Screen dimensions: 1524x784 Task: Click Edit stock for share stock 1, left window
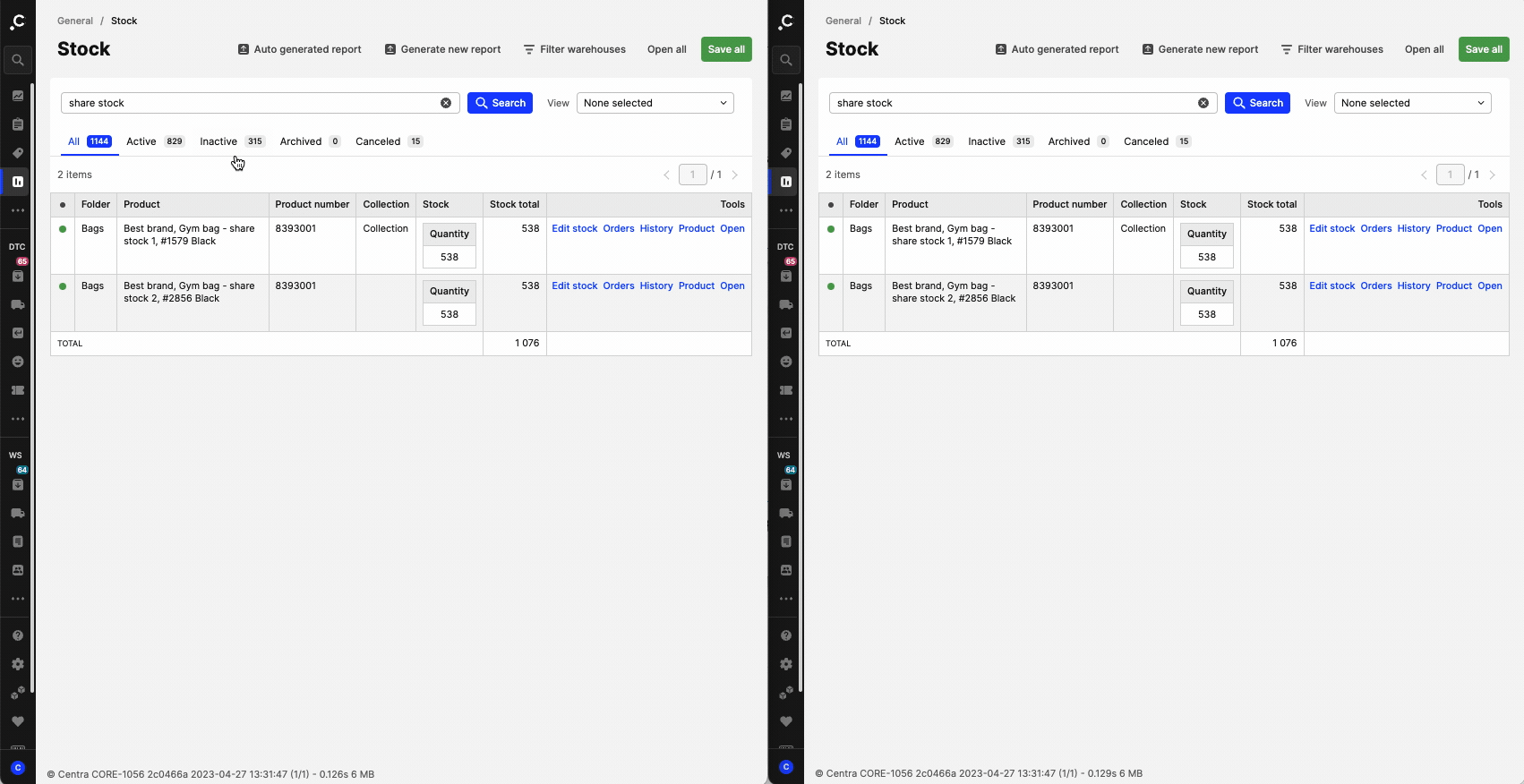coord(574,228)
